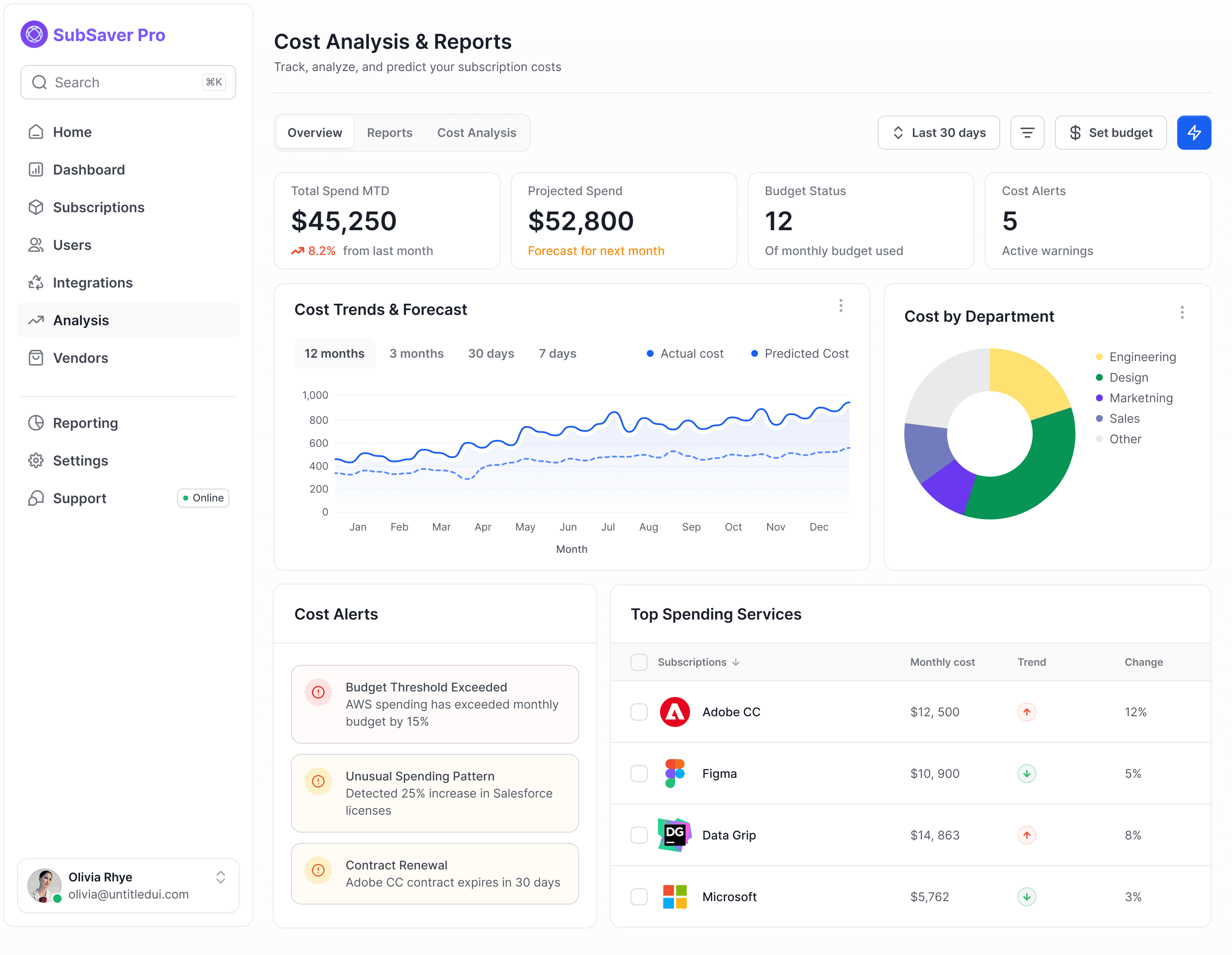Open the quick actions lightning bolt button
The width and height of the screenshot is (1232, 955).
(x=1193, y=133)
